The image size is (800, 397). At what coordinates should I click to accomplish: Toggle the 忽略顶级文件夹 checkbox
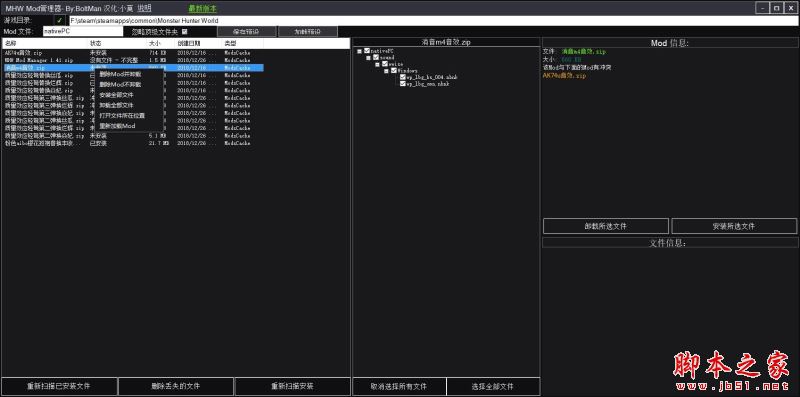tap(185, 32)
